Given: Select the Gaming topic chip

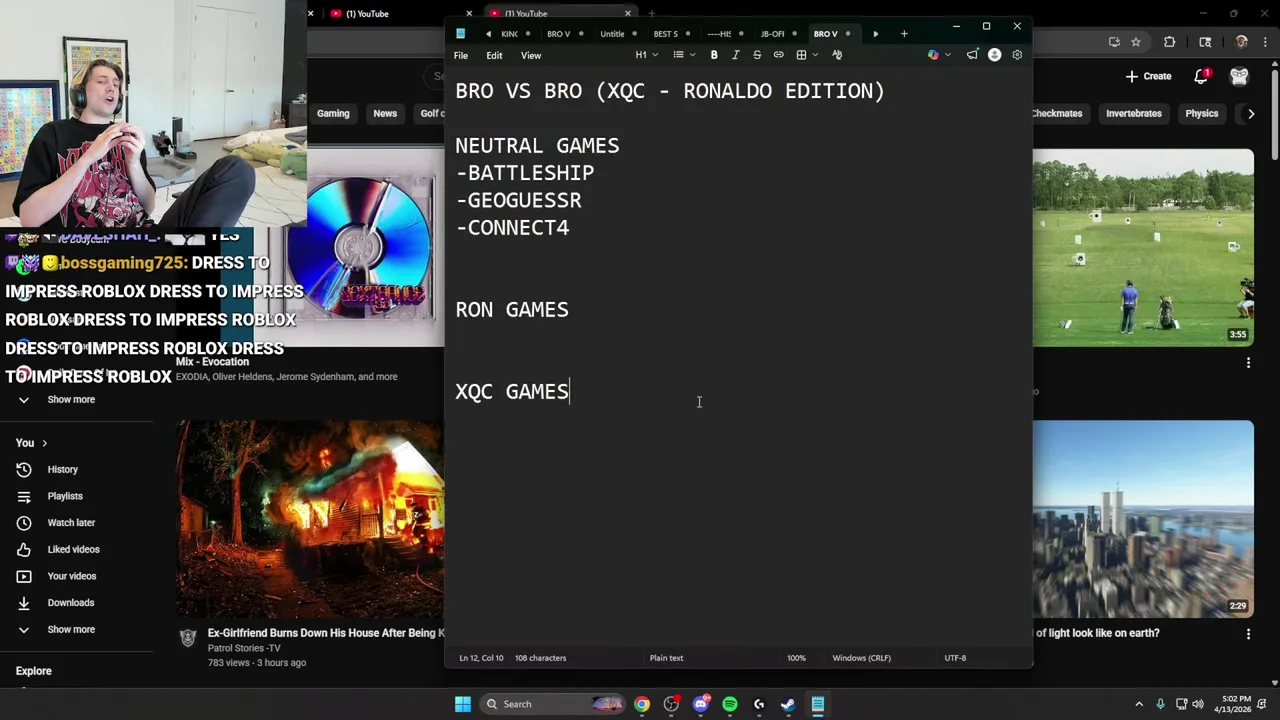Looking at the screenshot, I should coord(333,114).
